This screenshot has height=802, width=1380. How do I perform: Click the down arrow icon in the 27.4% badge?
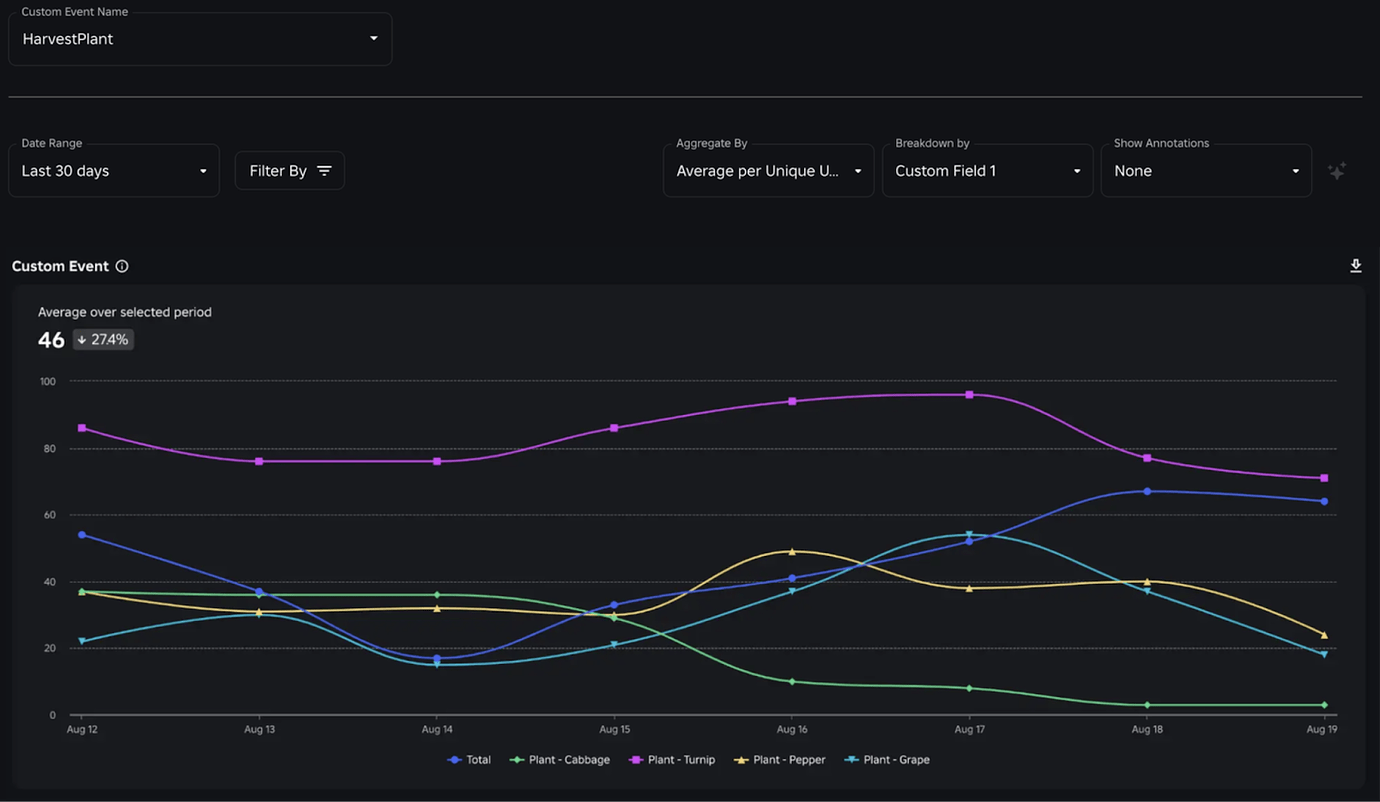tap(83, 339)
